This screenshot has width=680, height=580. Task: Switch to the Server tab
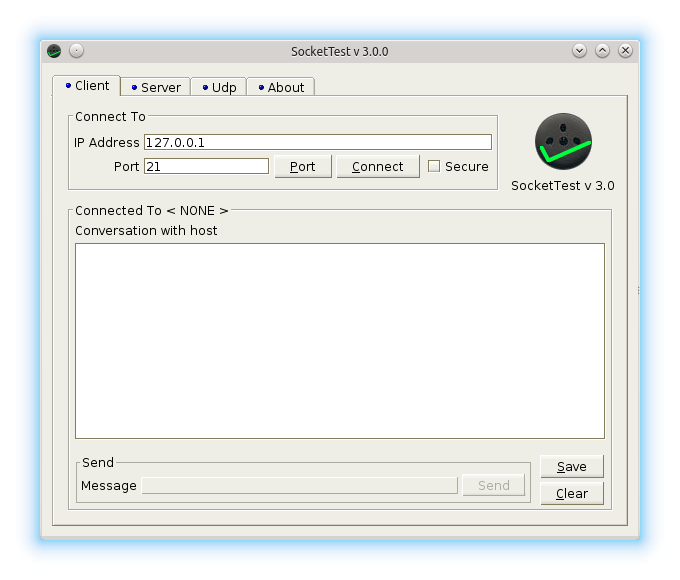(x=154, y=87)
